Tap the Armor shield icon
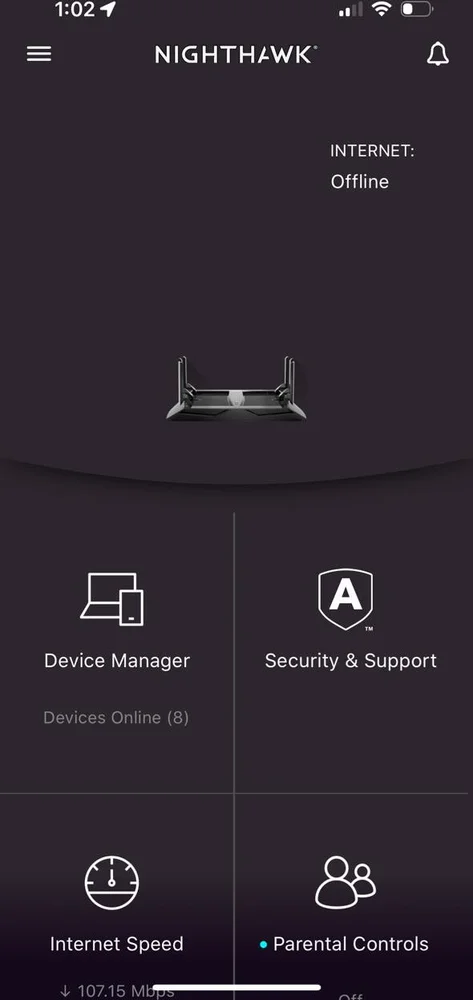Viewport: 473px width, 1000px height. pos(346,599)
